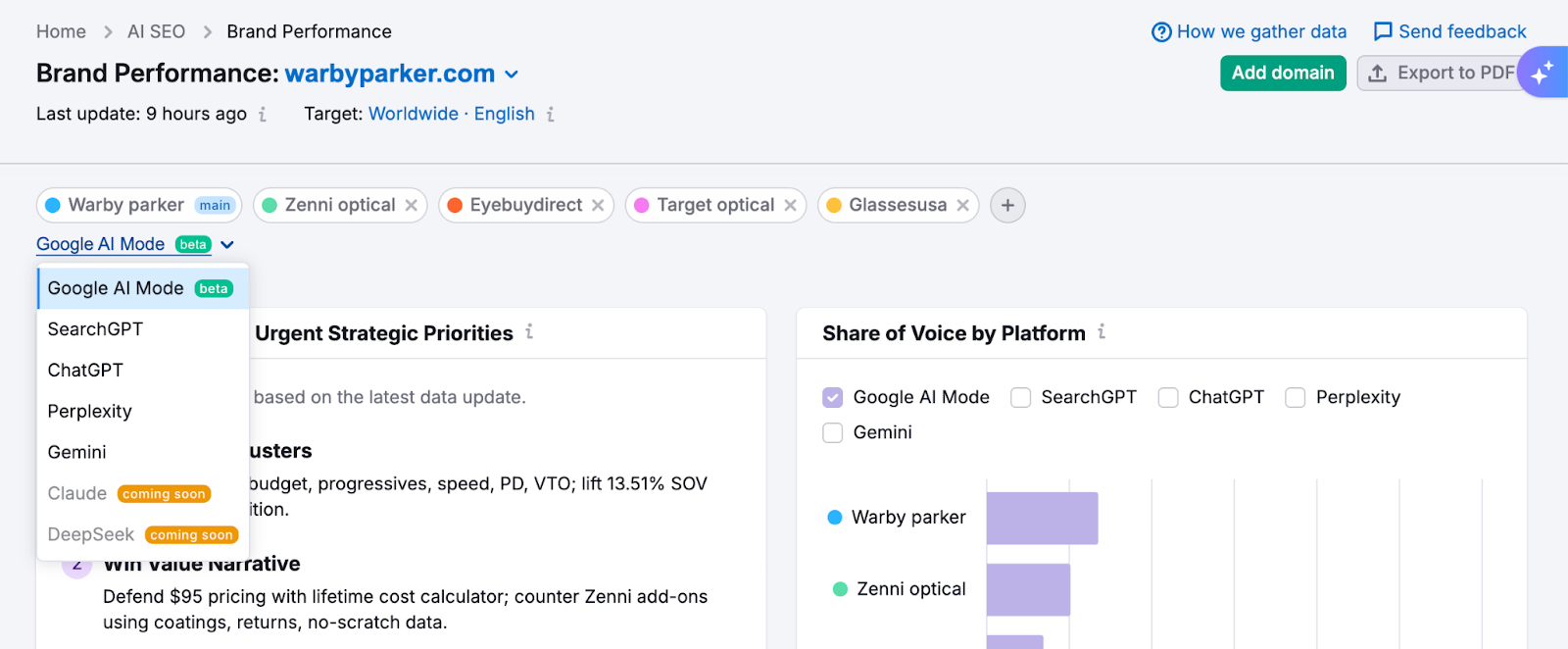This screenshot has height=649, width=1568.
Task: Open the Worldwide target location selector
Action: pos(413,114)
